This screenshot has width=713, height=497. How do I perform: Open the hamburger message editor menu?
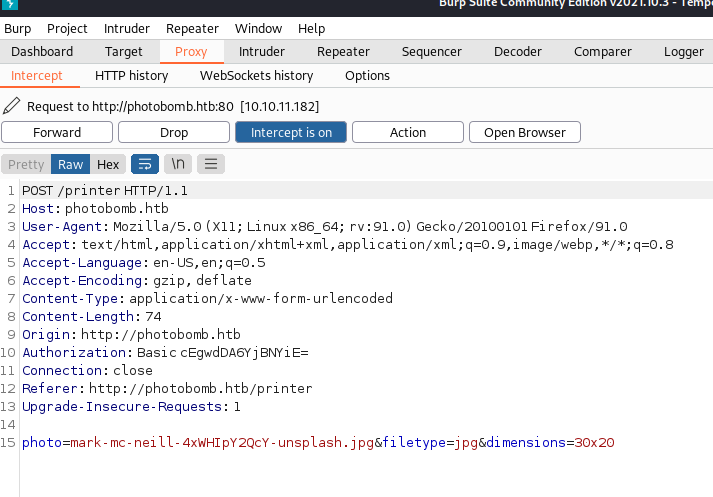point(211,164)
